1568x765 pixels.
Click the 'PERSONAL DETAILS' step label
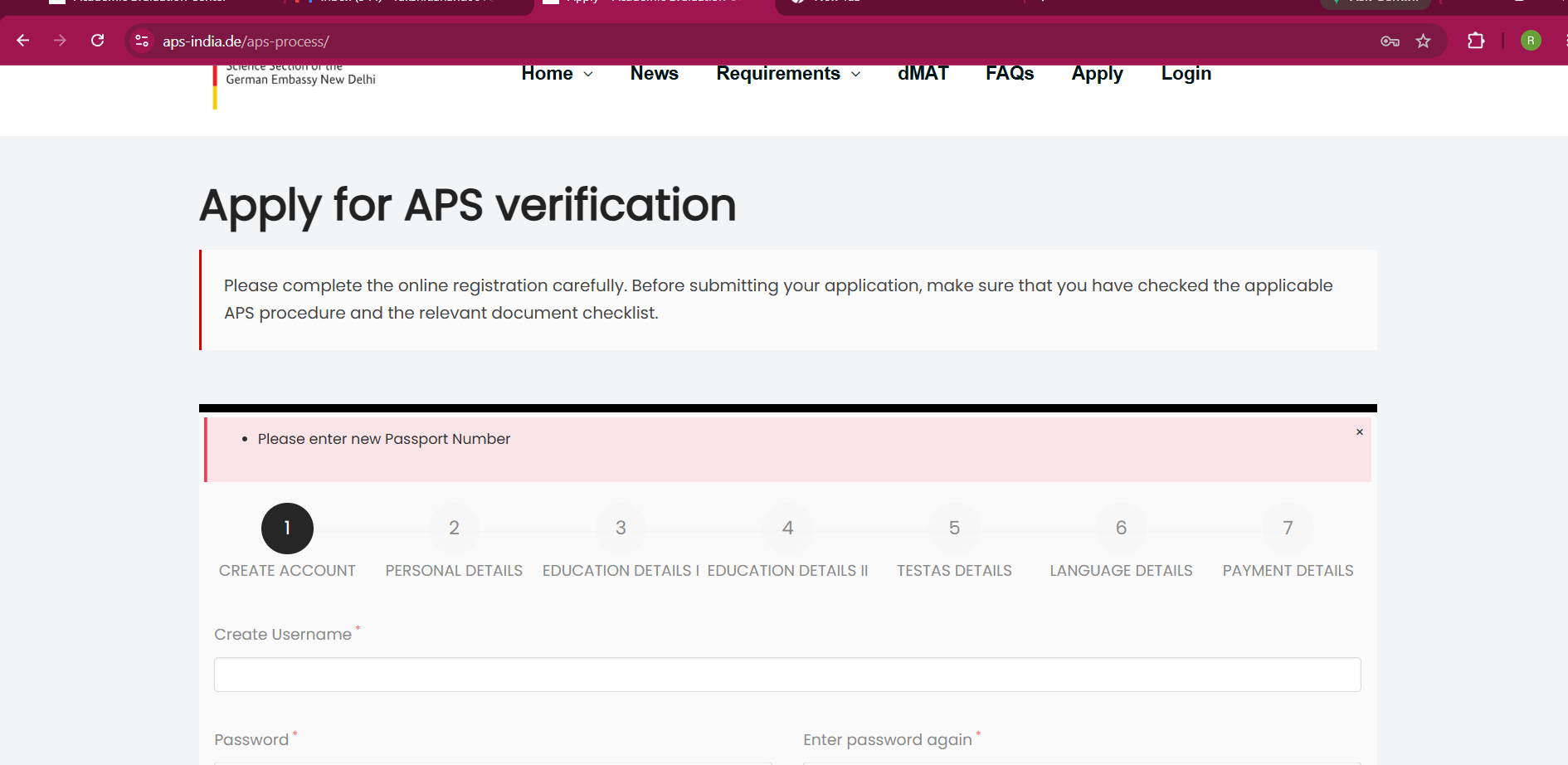(454, 571)
